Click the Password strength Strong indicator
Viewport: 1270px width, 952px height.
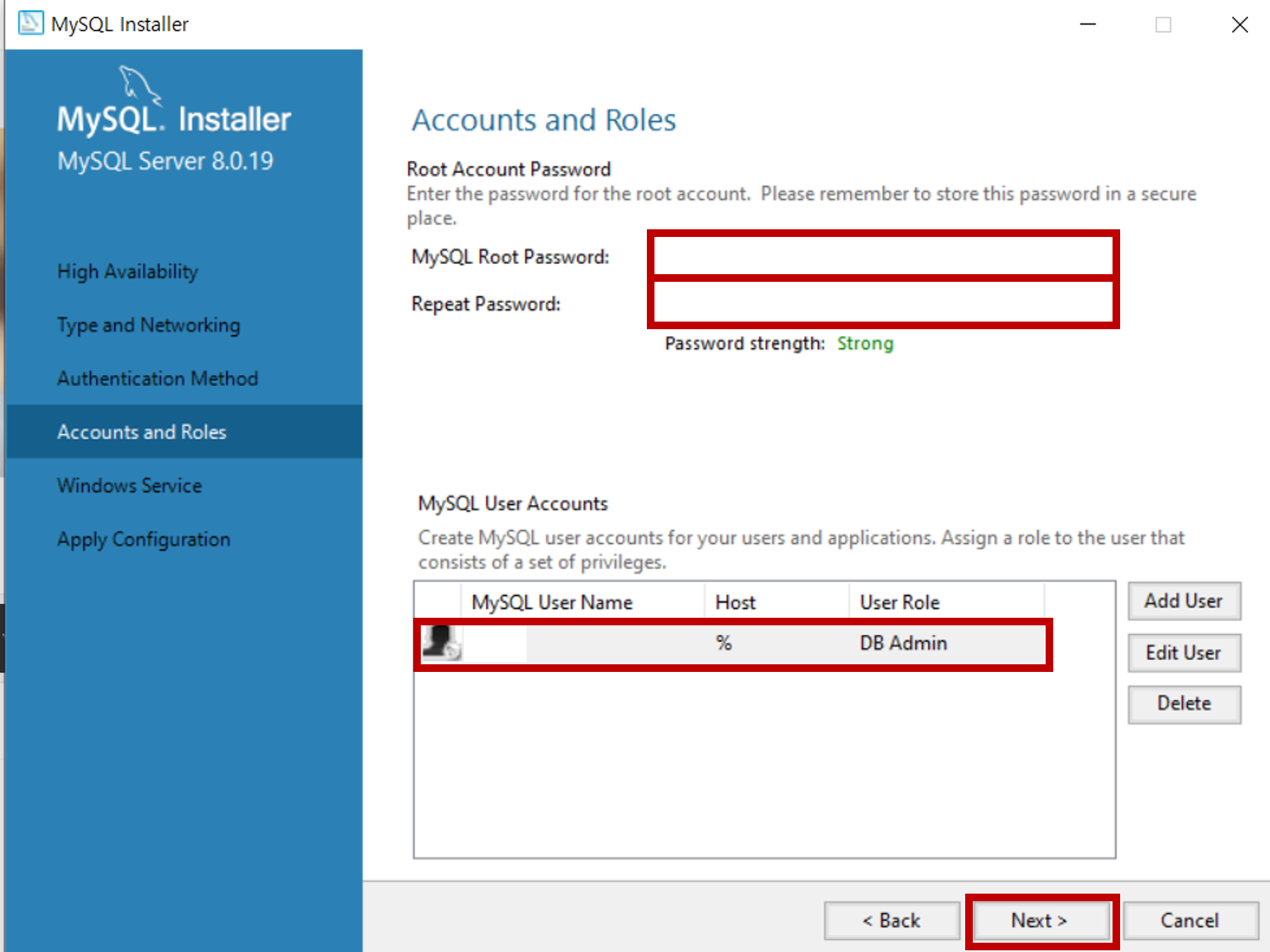click(865, 344)
